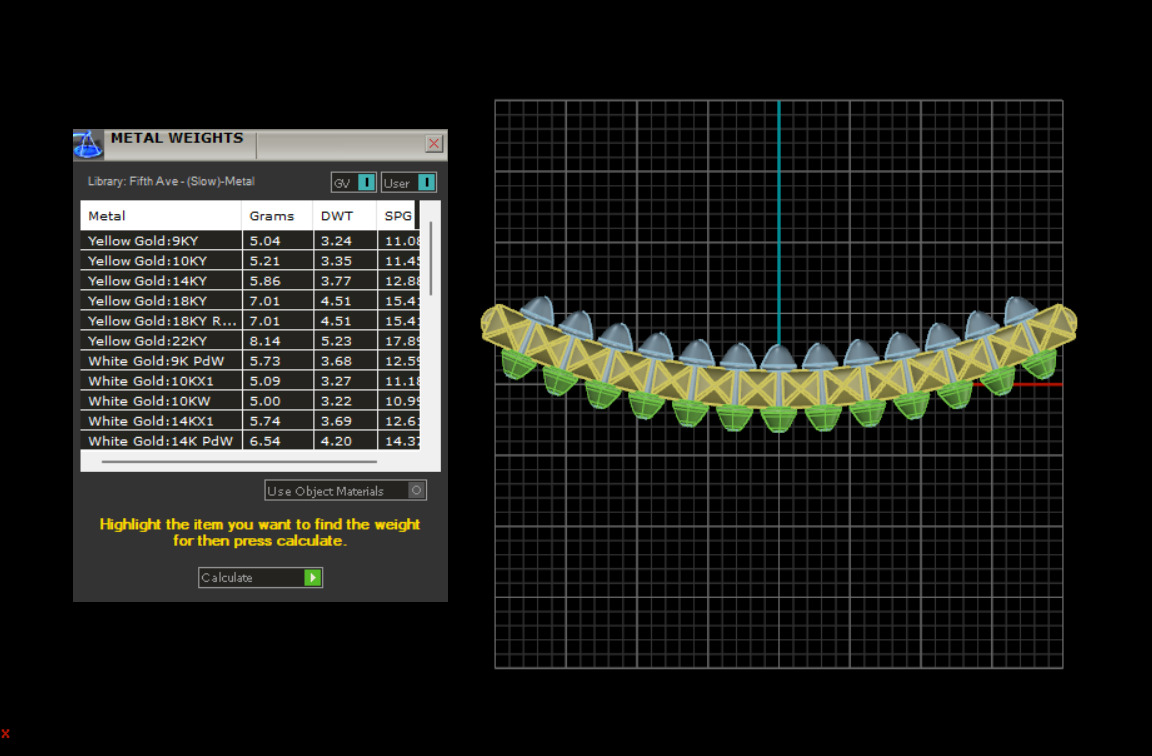Select the Yellow Gold:10KY row
This screenshot has height=756, width=1152.
(250, 261)
